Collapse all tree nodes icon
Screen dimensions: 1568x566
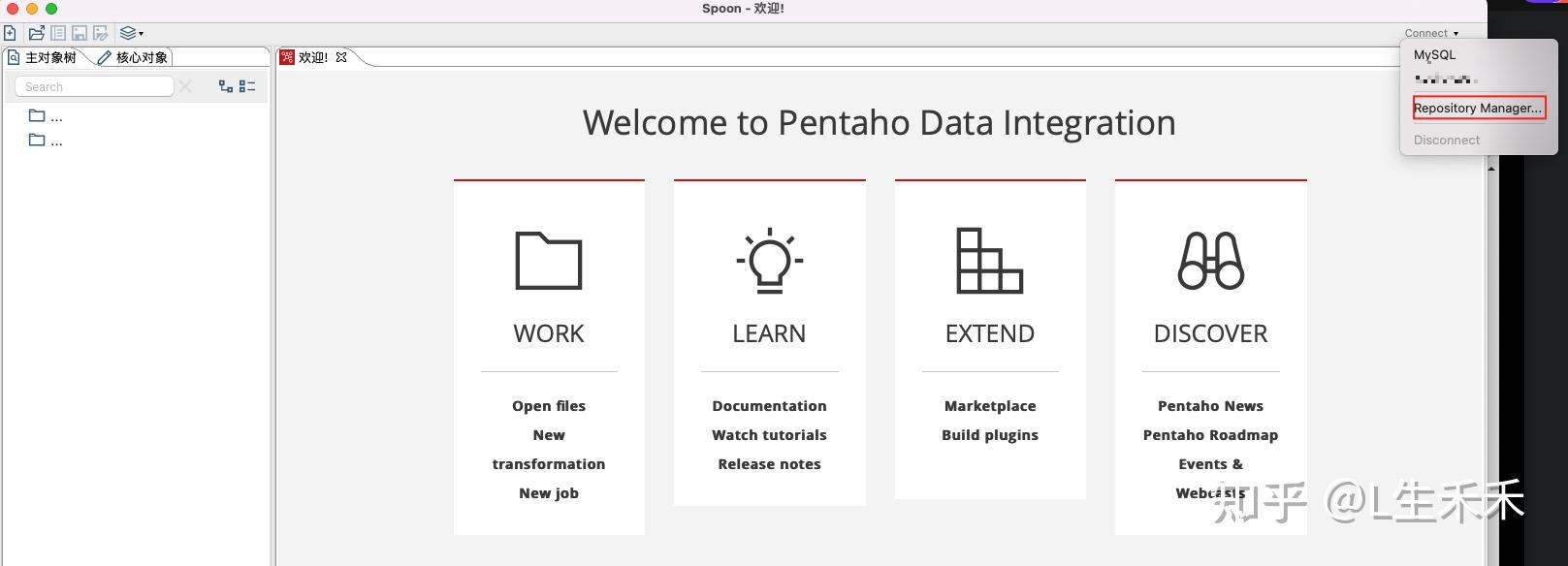(247, 86)
